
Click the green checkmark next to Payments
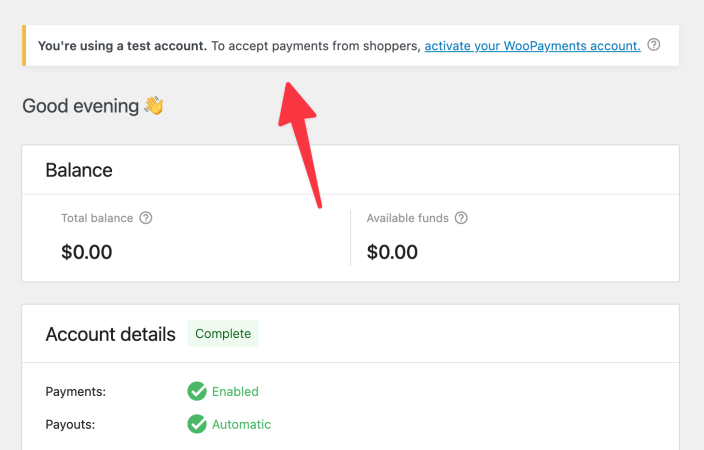[197, 391]
